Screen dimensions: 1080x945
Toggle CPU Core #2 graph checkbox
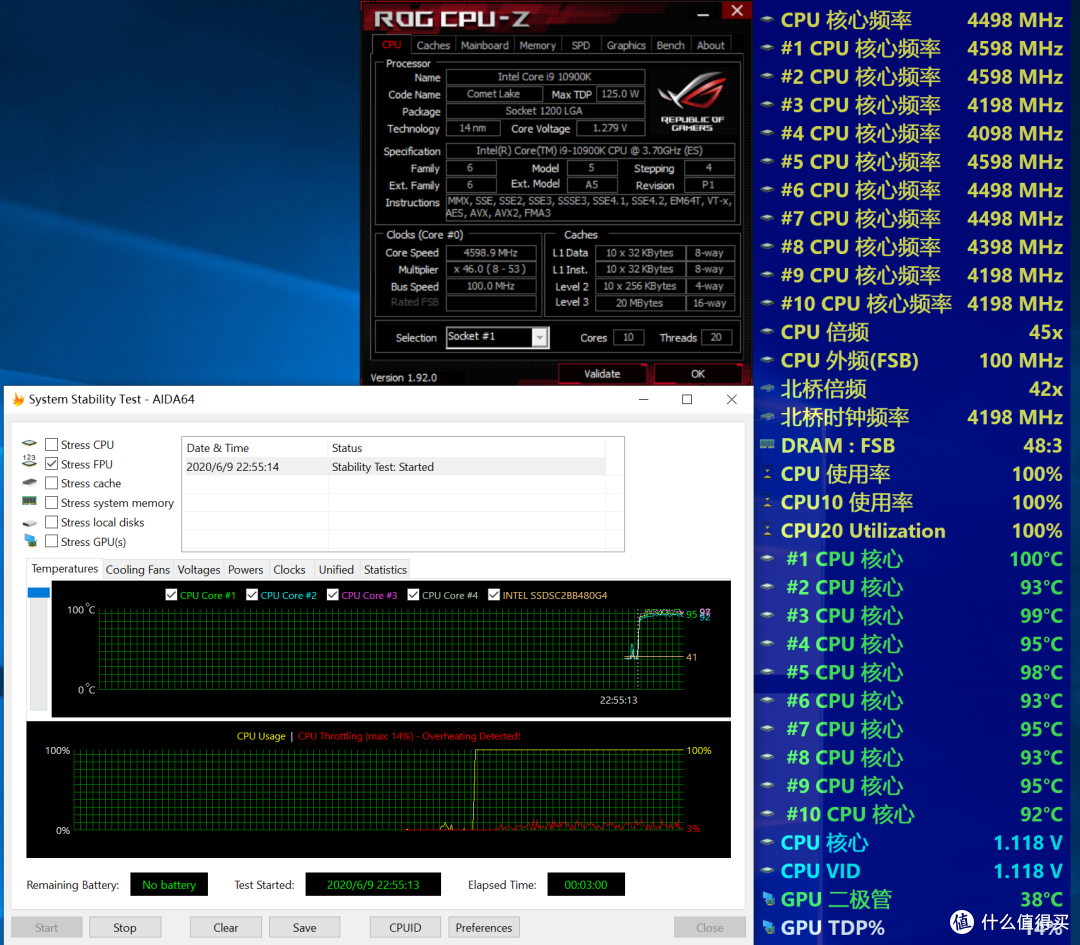252,594
